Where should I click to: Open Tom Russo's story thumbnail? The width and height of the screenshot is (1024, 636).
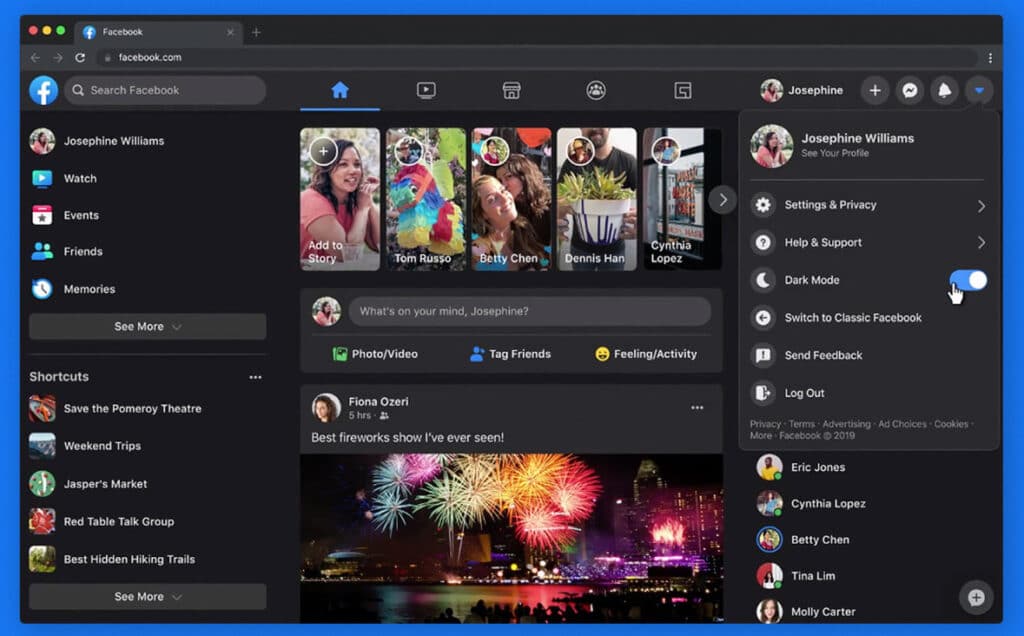tap(425, 199)
